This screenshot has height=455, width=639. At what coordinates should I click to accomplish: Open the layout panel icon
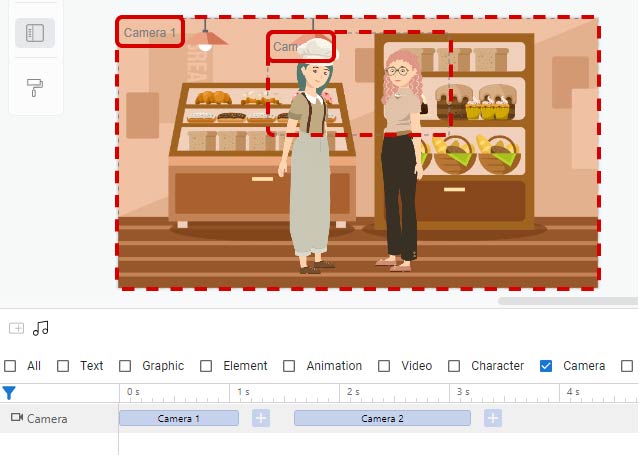[x=35, y=33]
